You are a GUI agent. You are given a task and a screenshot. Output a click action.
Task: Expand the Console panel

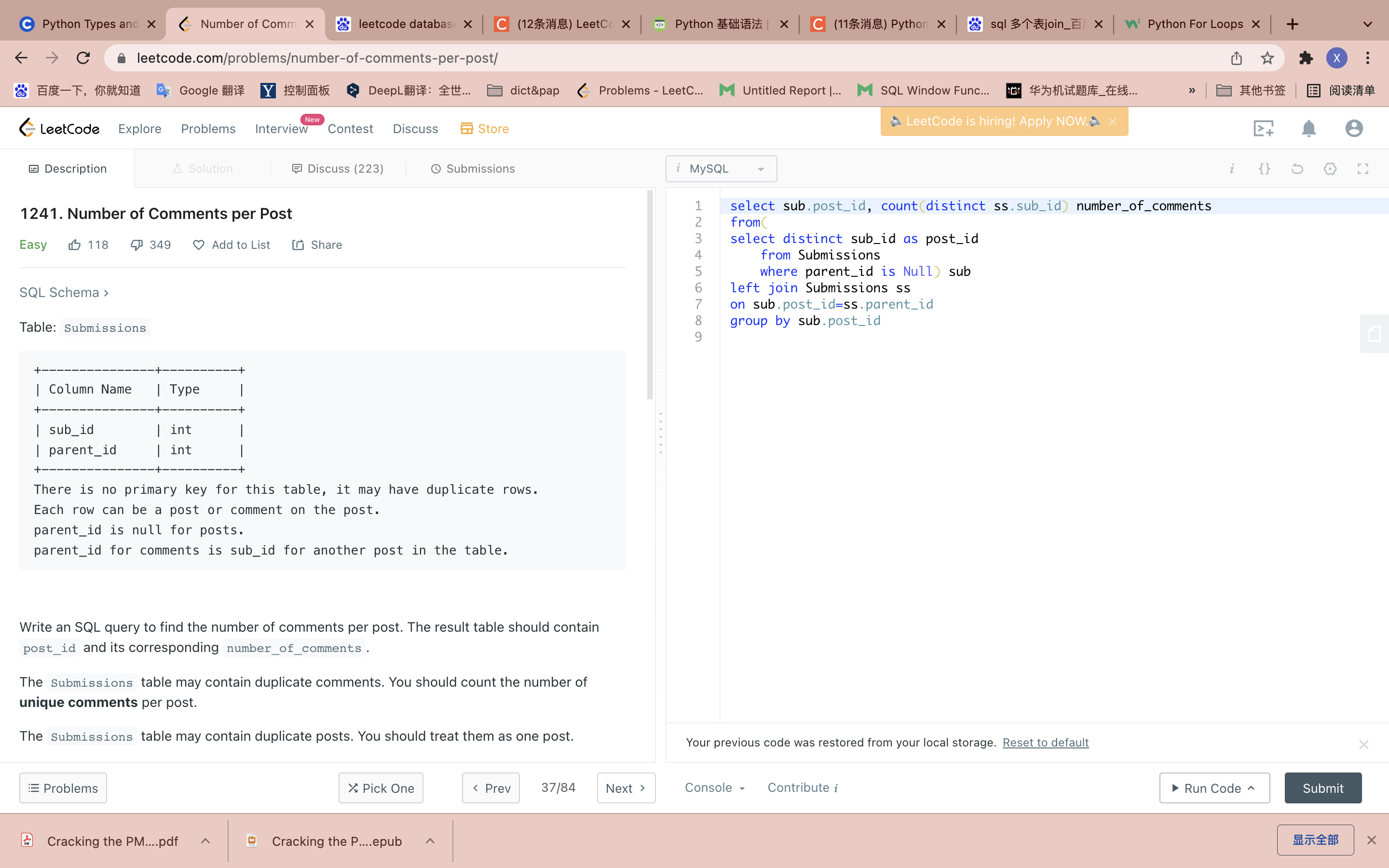coord(714,787)
